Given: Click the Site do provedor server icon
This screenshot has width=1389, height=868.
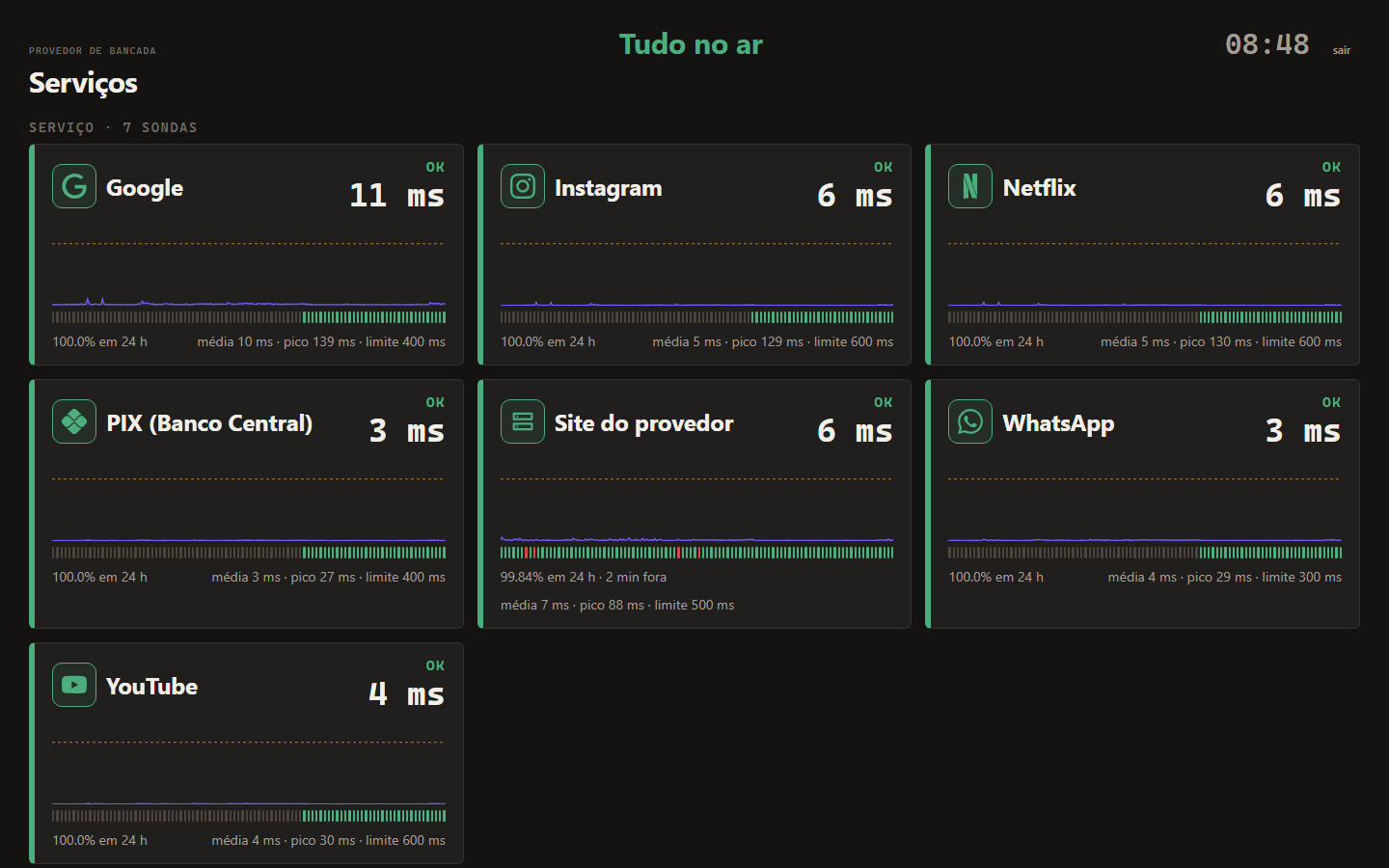Looking at the screenshot, I should pyautogui.click(x=523, y=421).
